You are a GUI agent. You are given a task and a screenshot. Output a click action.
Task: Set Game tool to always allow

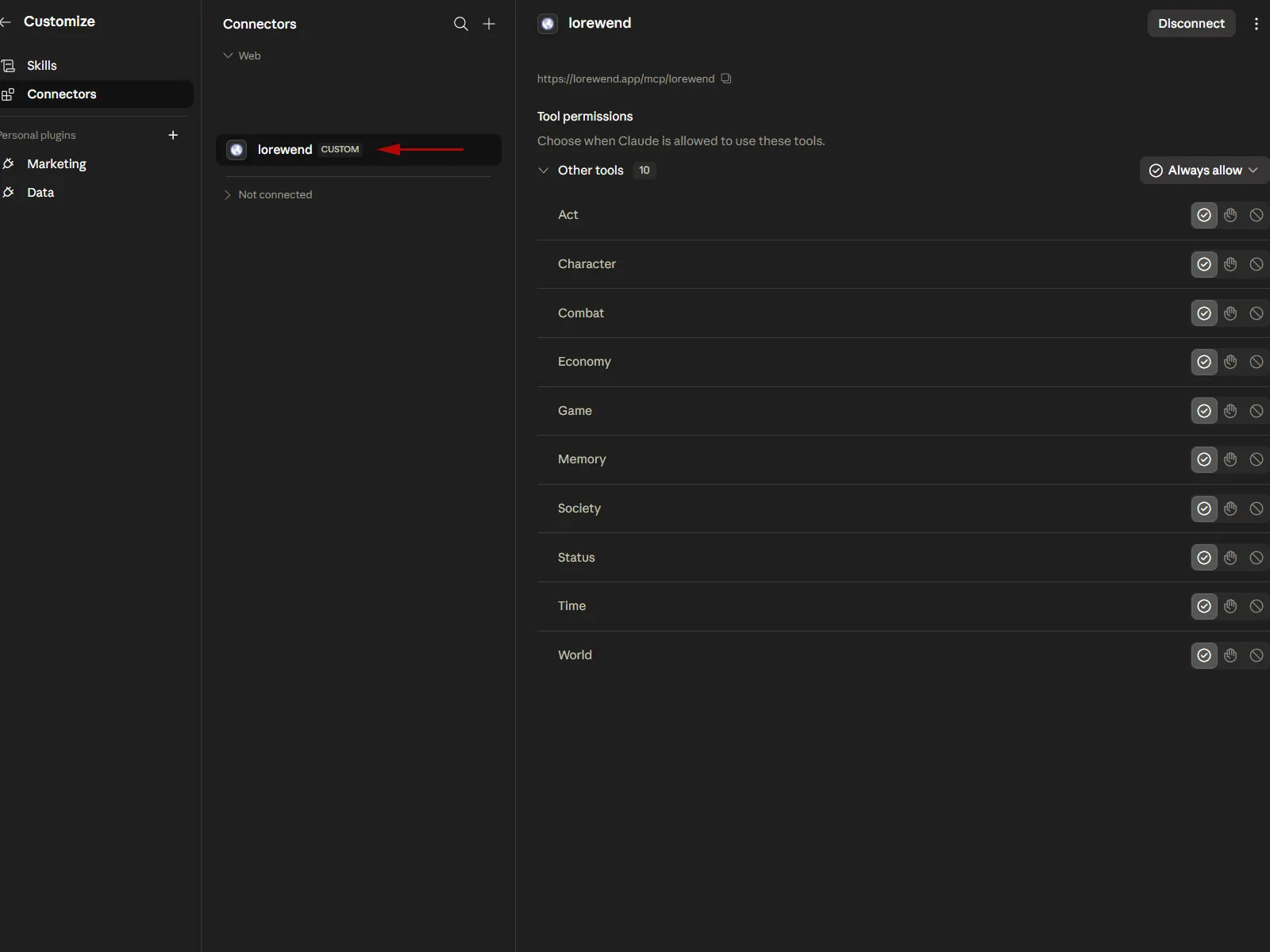click(x=1204, y=411)
